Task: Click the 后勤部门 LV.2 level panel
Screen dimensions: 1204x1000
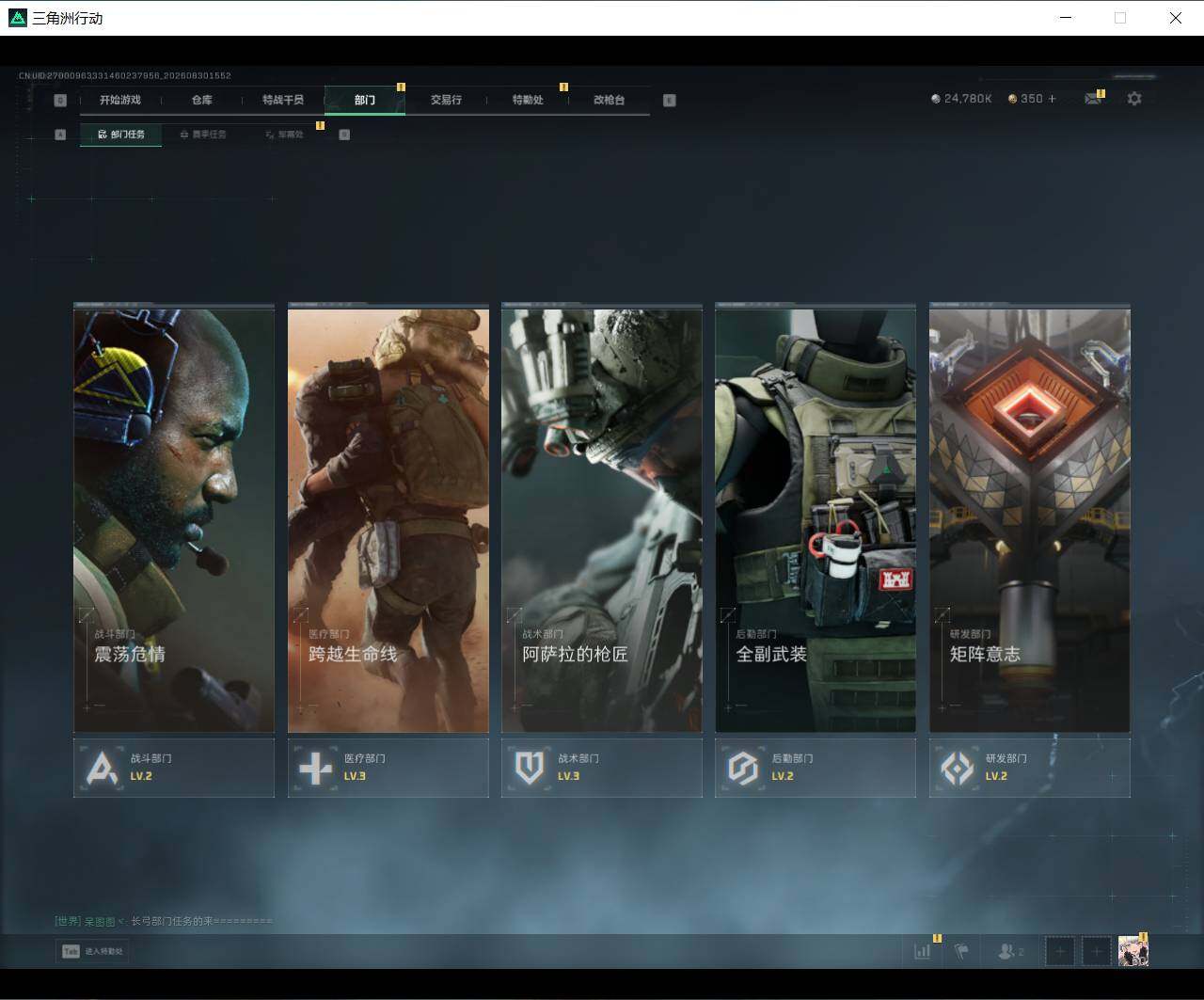Action: pos(816,768)
